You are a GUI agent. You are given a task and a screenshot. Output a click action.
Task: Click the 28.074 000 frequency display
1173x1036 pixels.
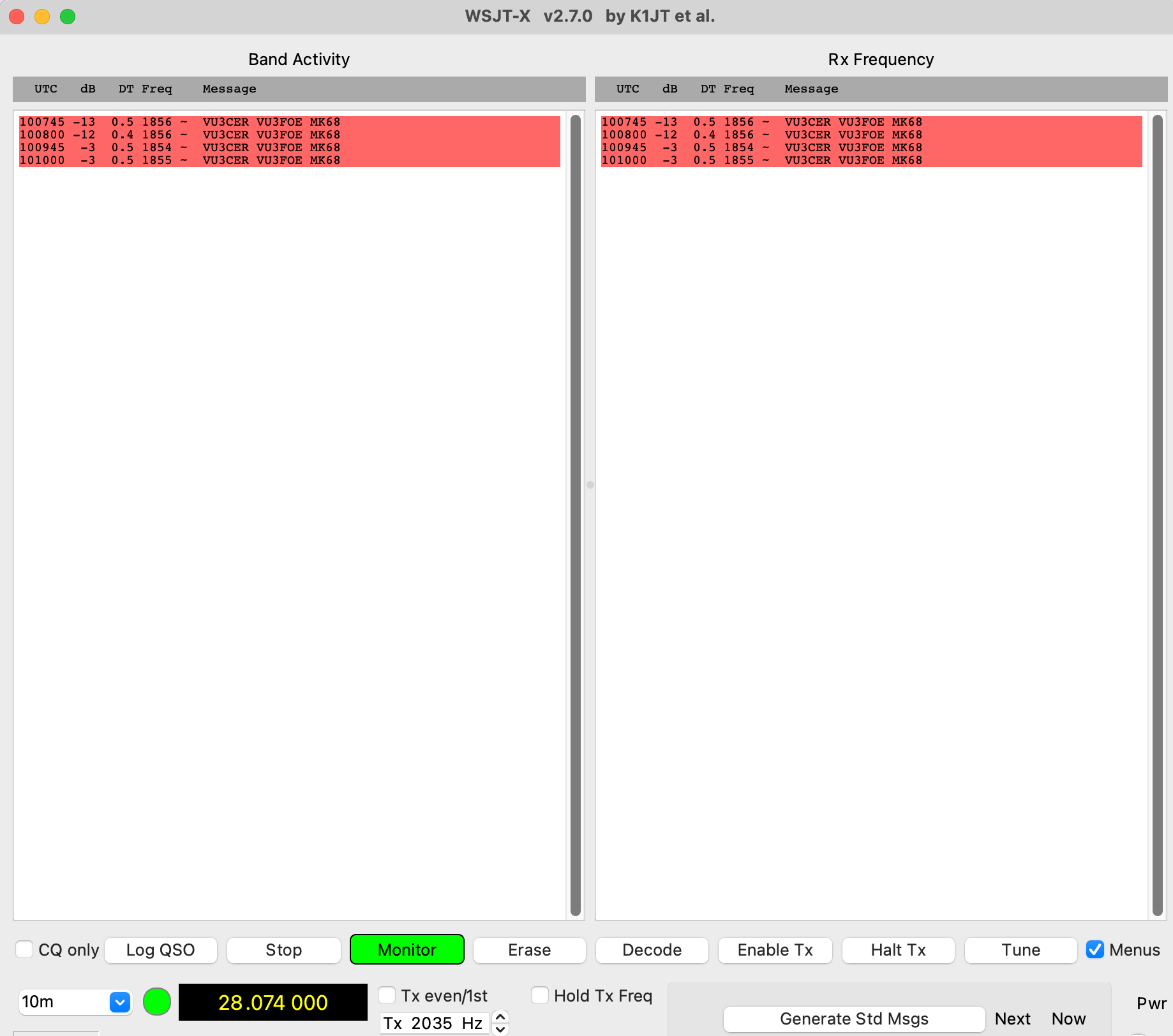pyautogui.click(x=273, y=1002)
